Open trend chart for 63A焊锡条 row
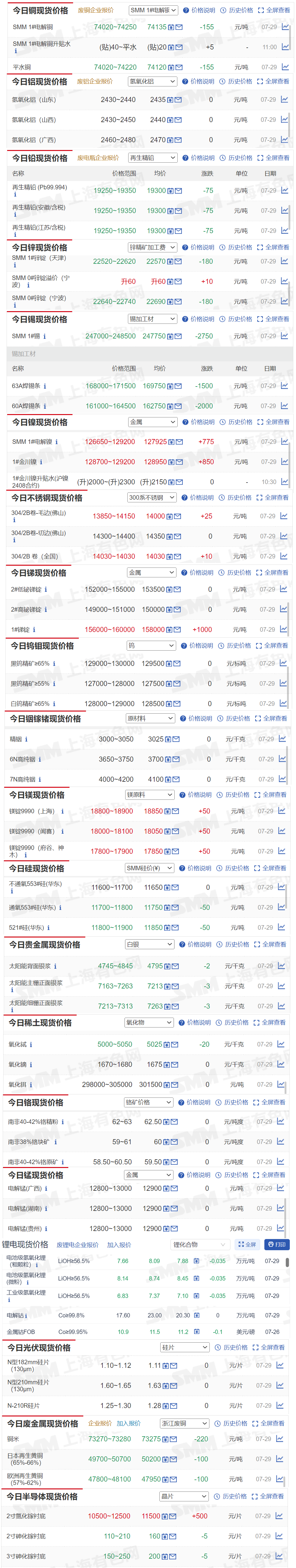 point(284,385)
